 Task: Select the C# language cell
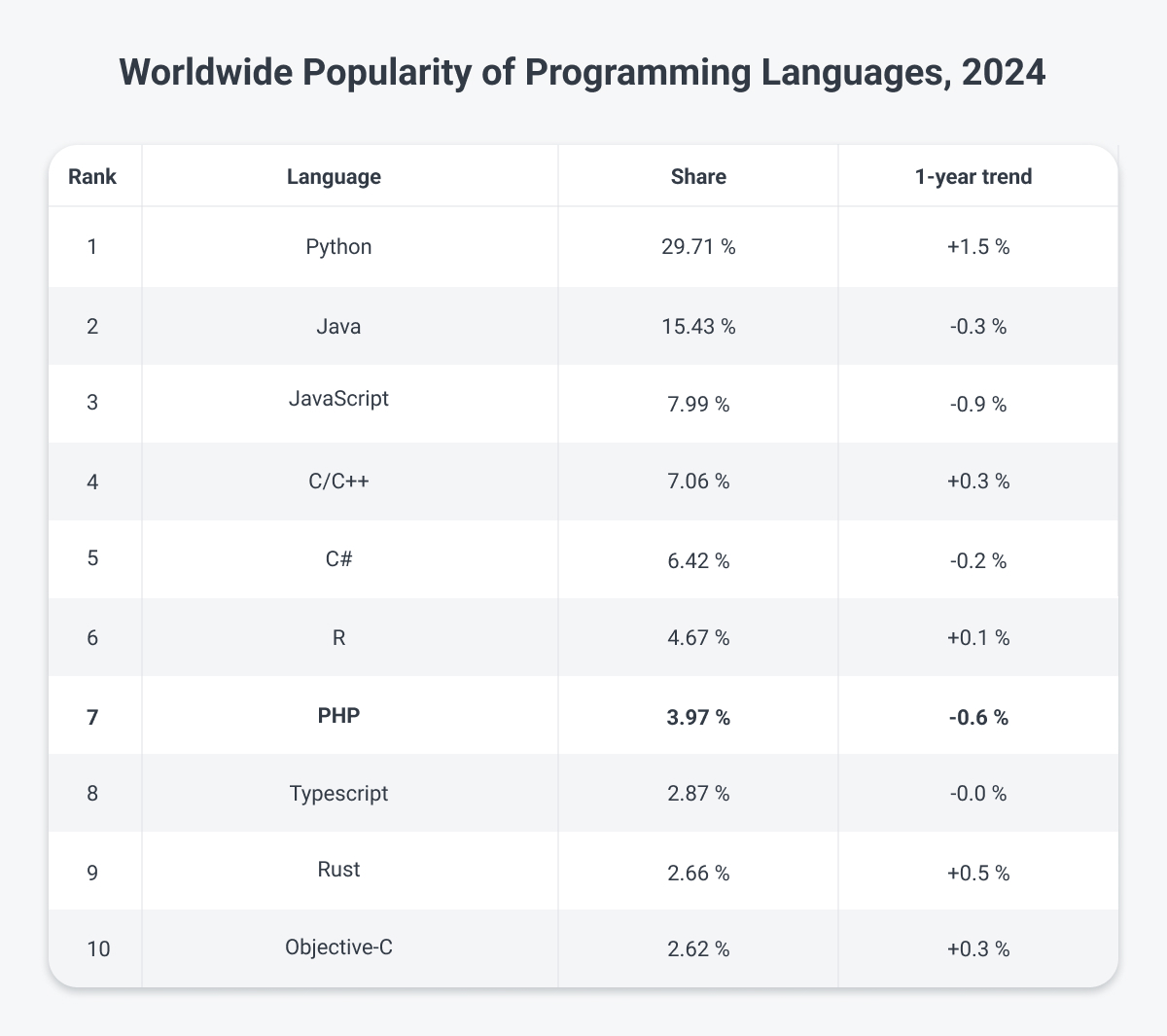click(x=337, y=559)
